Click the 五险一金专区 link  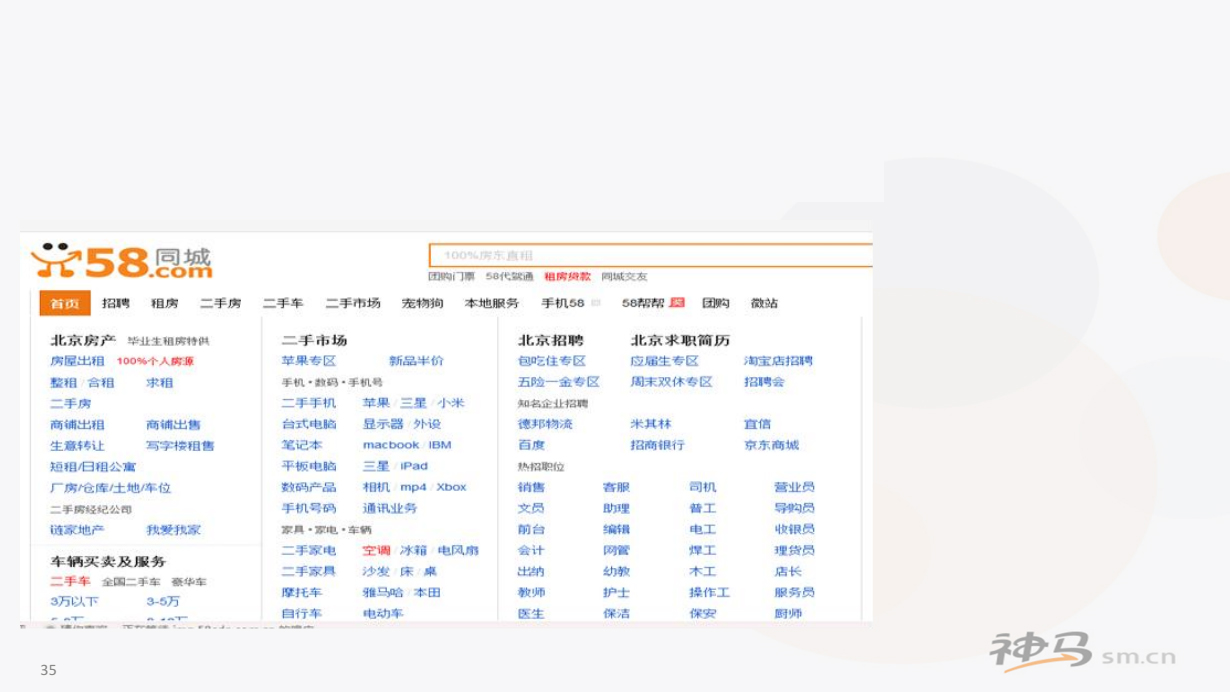coord(559,382)
